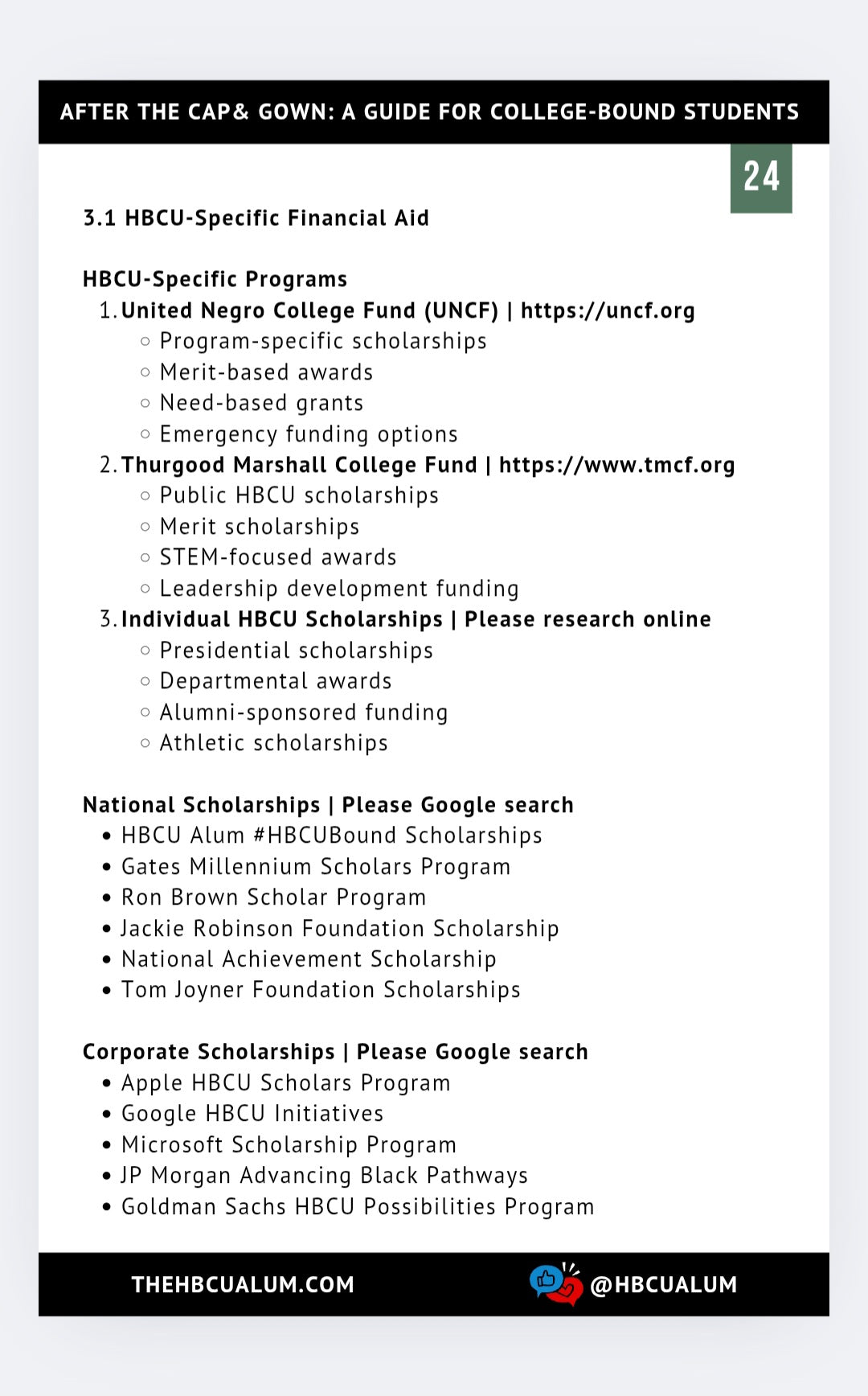
Task: Click the thumbs-up heart logo icon
Action: (556, 1283)
